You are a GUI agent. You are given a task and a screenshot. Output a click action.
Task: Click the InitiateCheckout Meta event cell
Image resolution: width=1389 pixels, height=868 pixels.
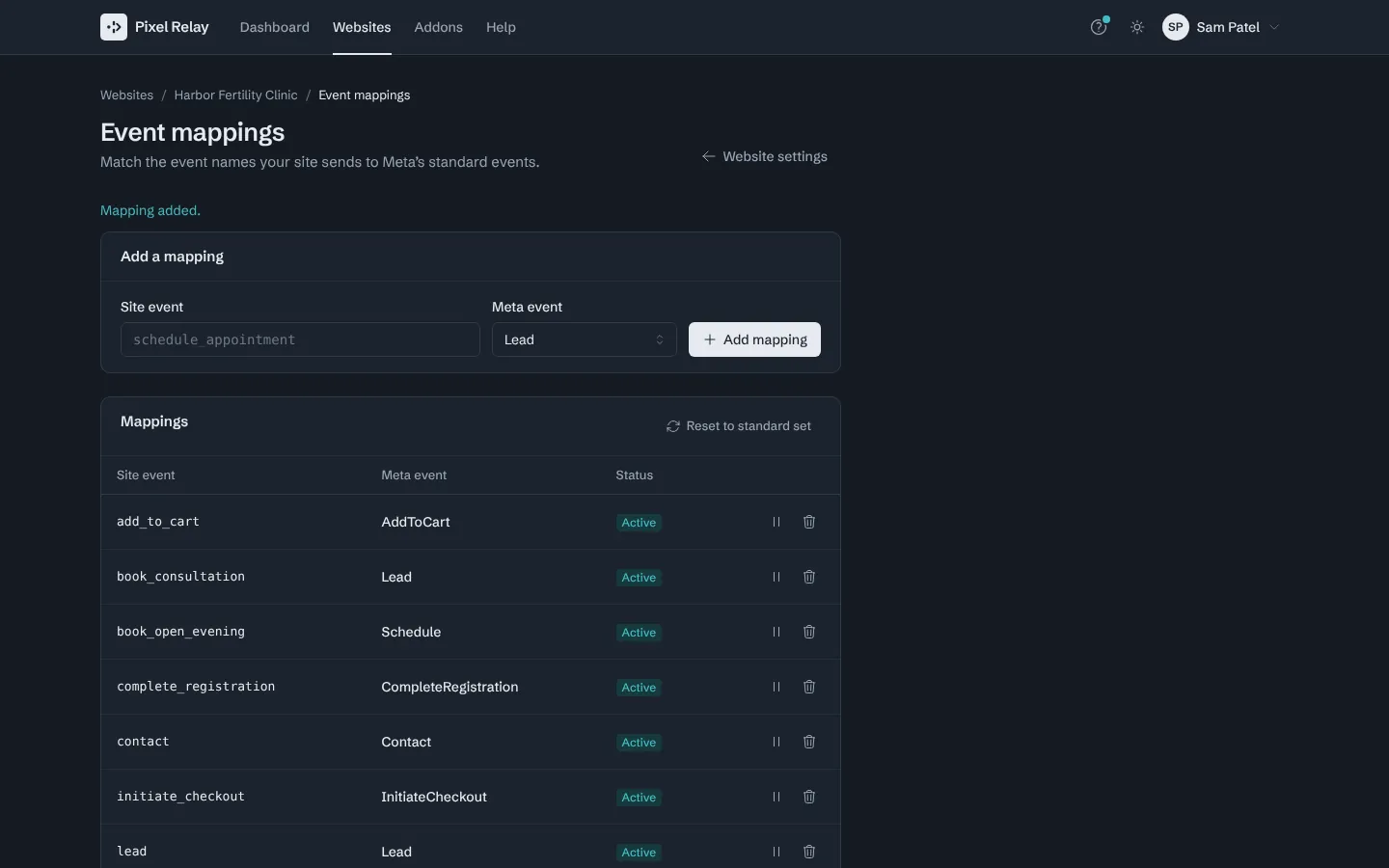pyautogui.click(x=434, y=797)
